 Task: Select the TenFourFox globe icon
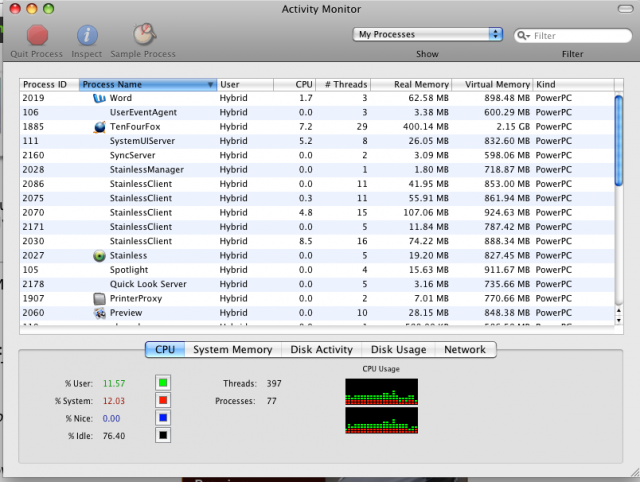(x=99, y=127)
